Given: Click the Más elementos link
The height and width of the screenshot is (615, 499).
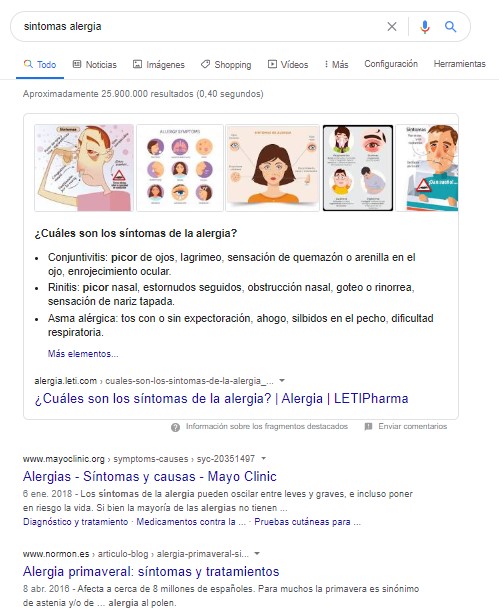Looking at the screenshot, I should [x=83, y=354].
